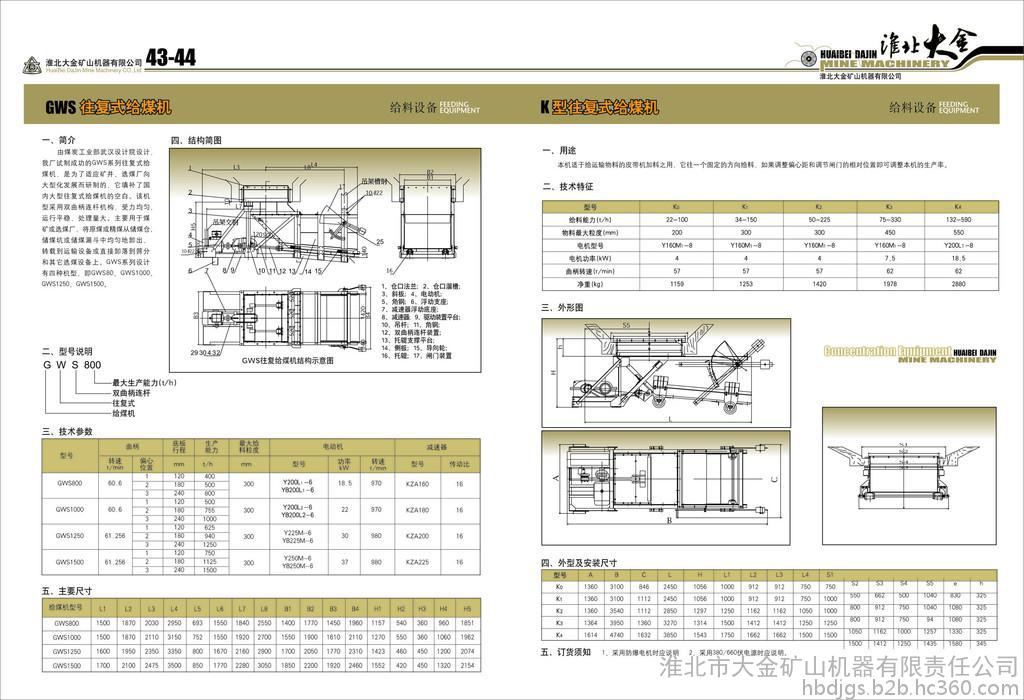Select the "四、结构简图" section heading

[x=197, y=140]
